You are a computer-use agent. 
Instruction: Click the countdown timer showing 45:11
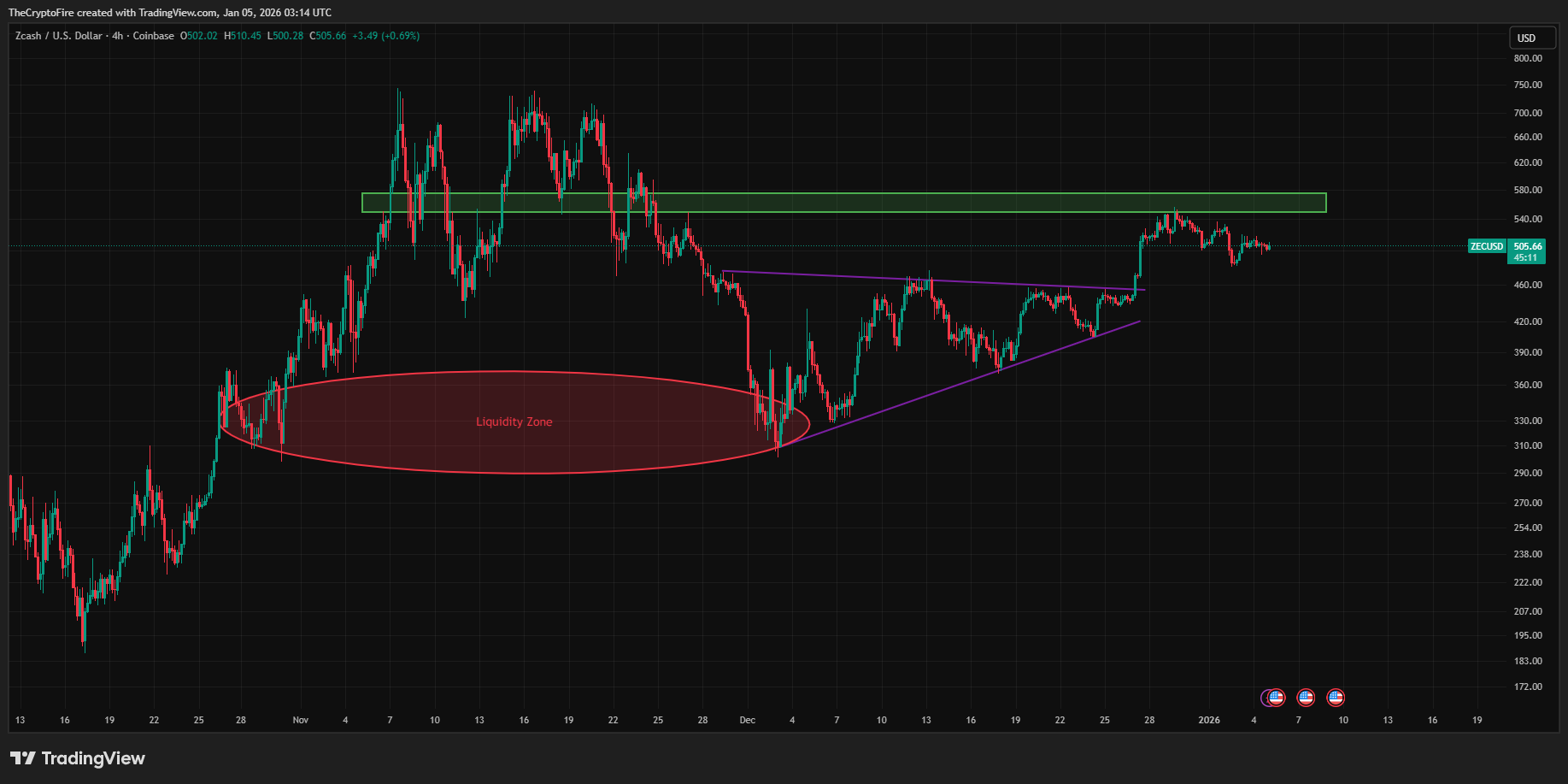[1525, 256]
